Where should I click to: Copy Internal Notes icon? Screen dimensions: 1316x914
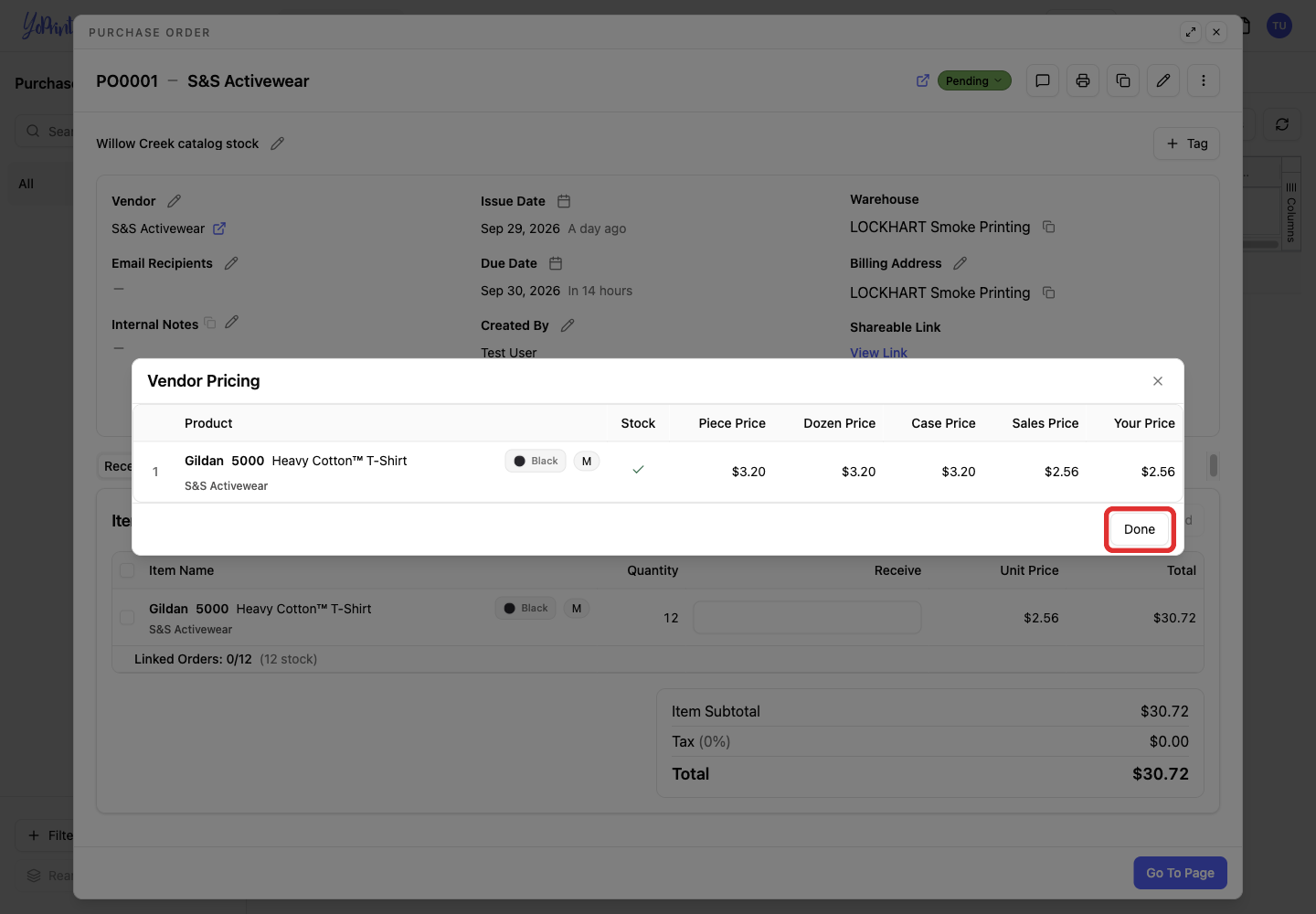click(x=210, y=323)
